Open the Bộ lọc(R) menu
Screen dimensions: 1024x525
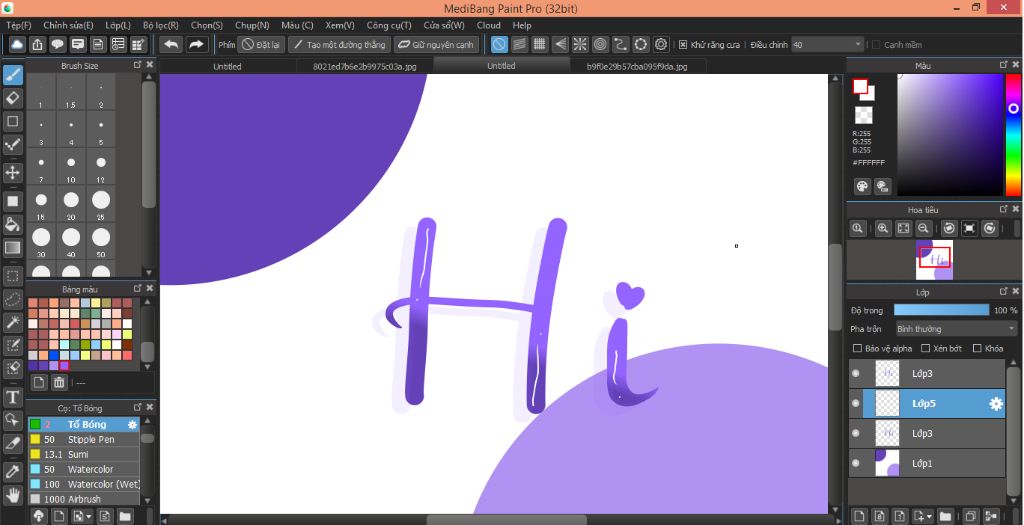(x=161, y=25)
